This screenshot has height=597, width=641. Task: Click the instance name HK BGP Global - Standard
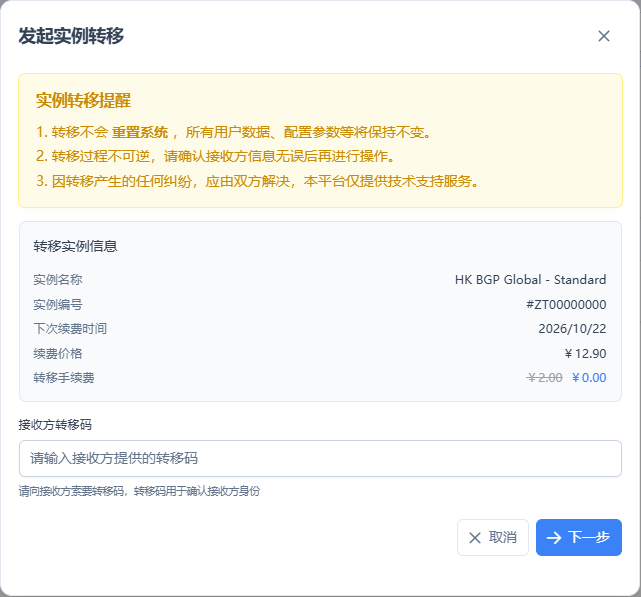[530, 280]
